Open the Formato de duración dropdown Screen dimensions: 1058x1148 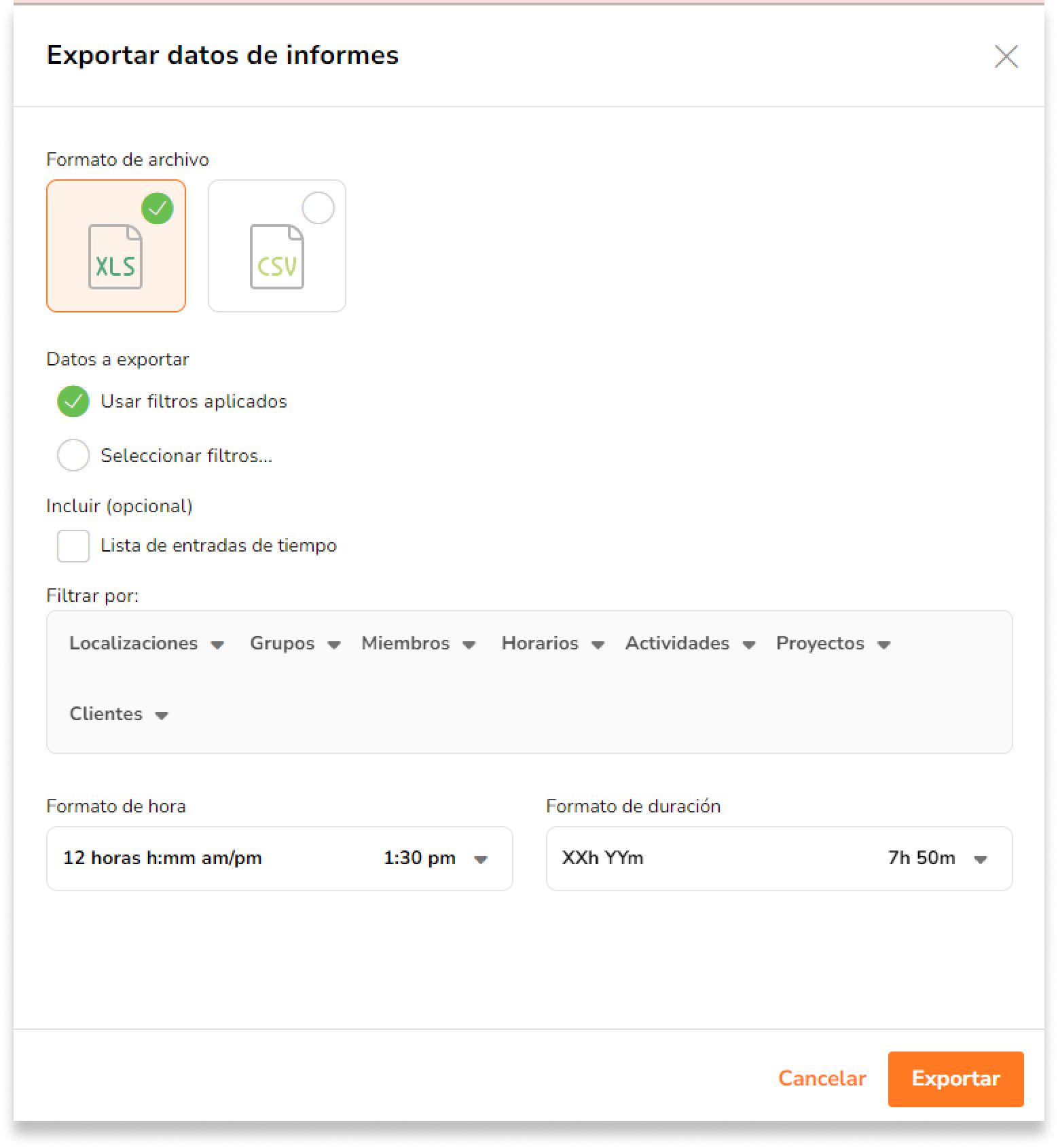point(780,859)
